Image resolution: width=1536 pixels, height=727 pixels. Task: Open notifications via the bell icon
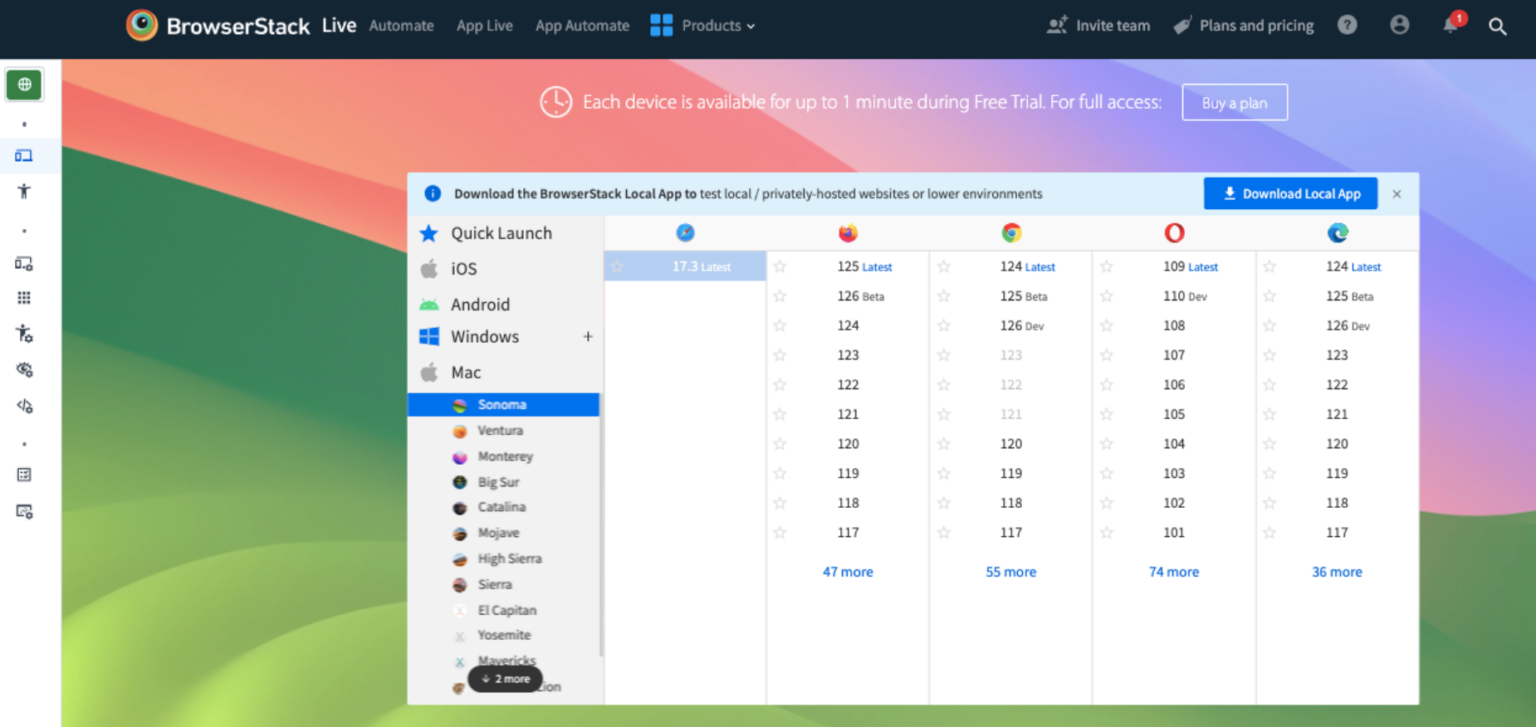1447,26
